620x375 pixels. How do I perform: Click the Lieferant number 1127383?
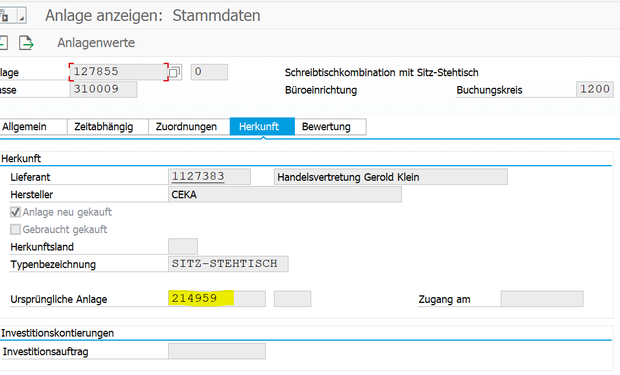(209, 177)
